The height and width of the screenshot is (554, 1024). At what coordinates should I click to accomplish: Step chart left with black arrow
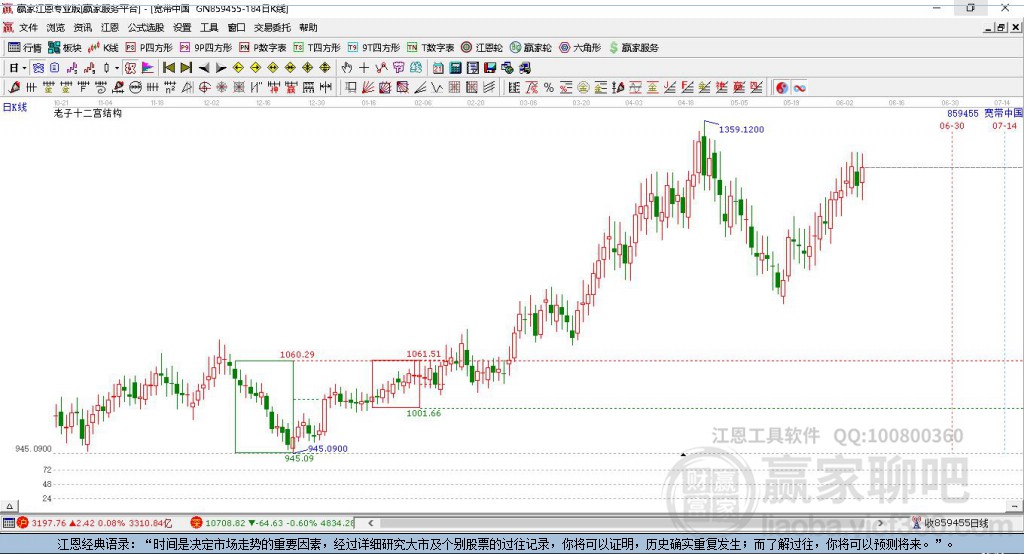click(204, 68)
